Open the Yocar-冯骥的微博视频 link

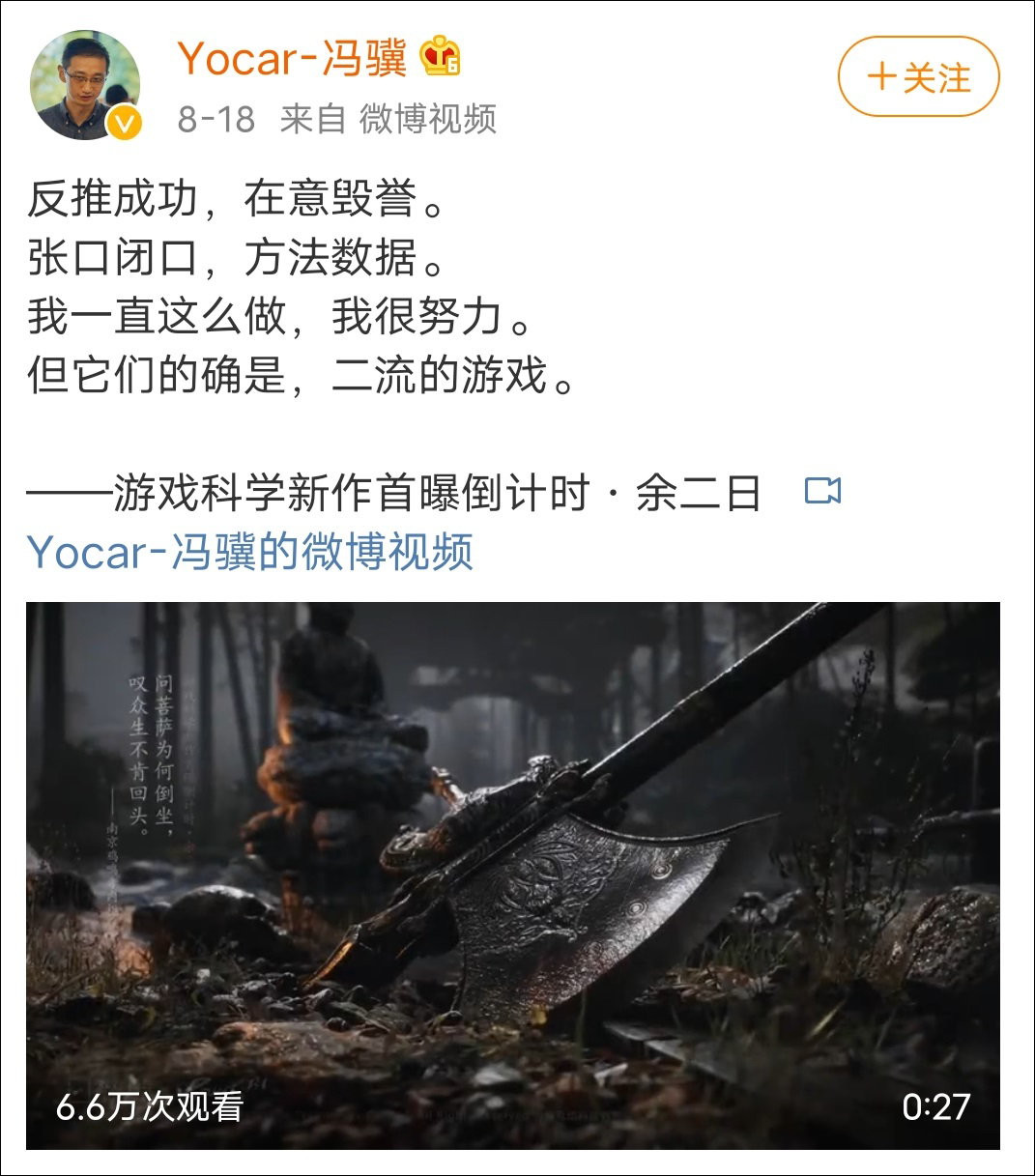(x=250, y=552)
